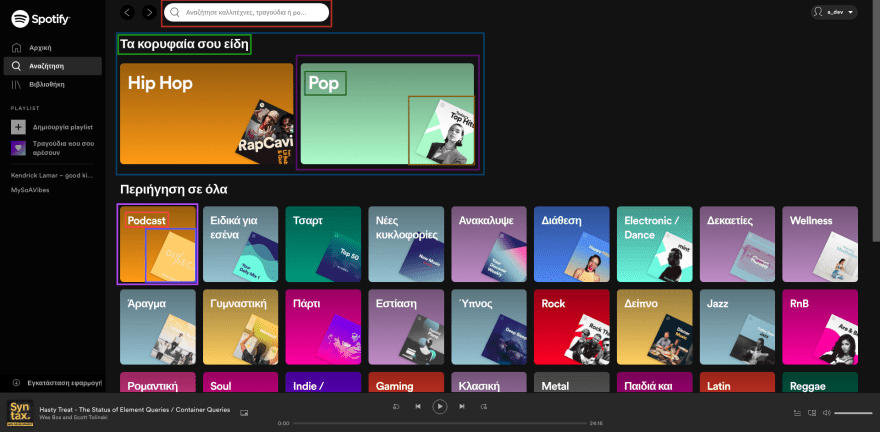Open the Reggae category tile
Image resolution: width=880 pixels, height=432 pixels.
click(x=820, y=382)
